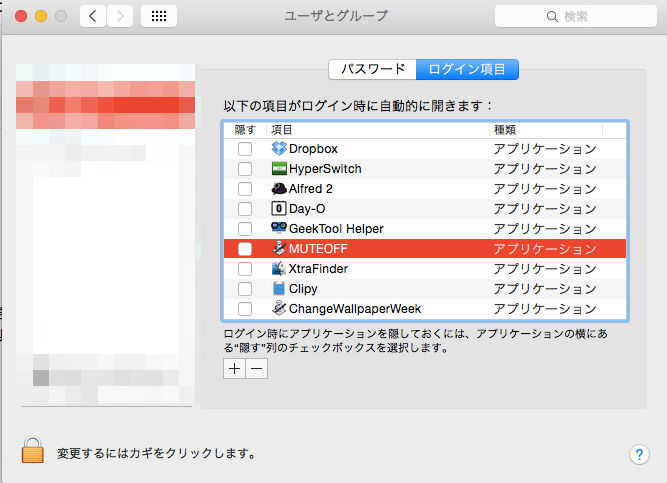
Task: Select the XtraFinder row name
Action: (318, 269)
